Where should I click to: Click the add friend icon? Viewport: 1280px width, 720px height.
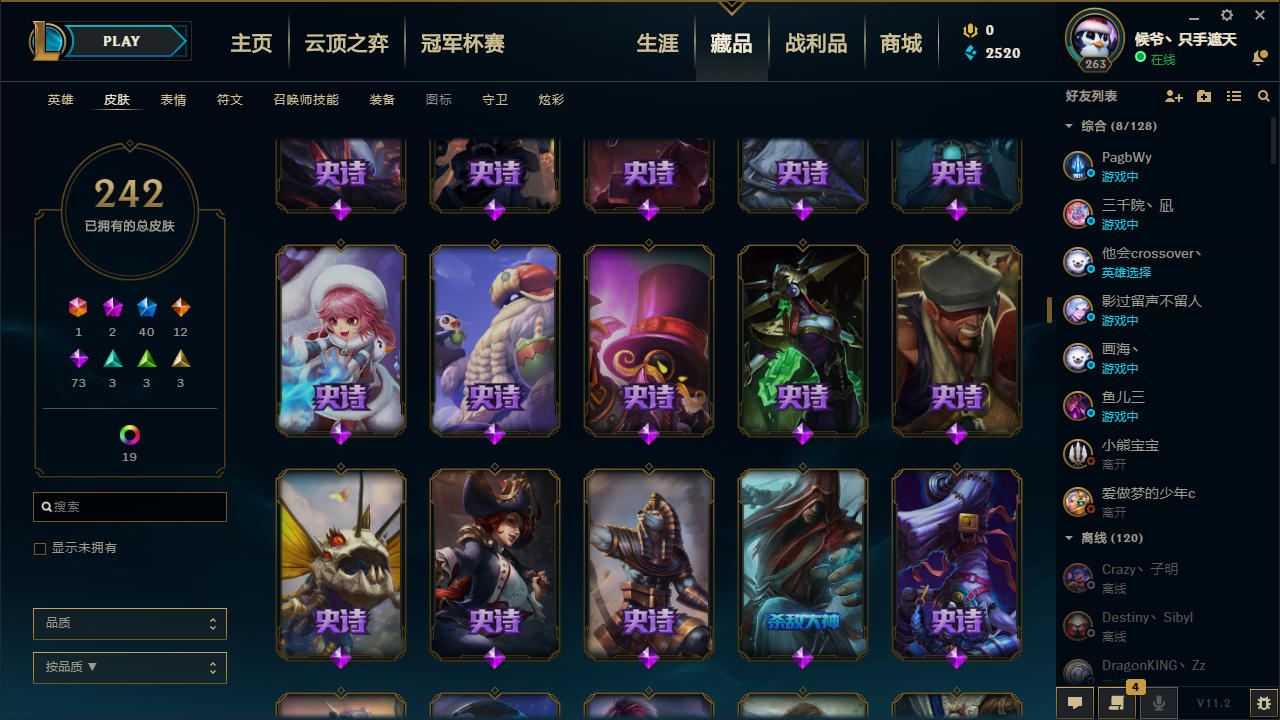point(1174,96)
